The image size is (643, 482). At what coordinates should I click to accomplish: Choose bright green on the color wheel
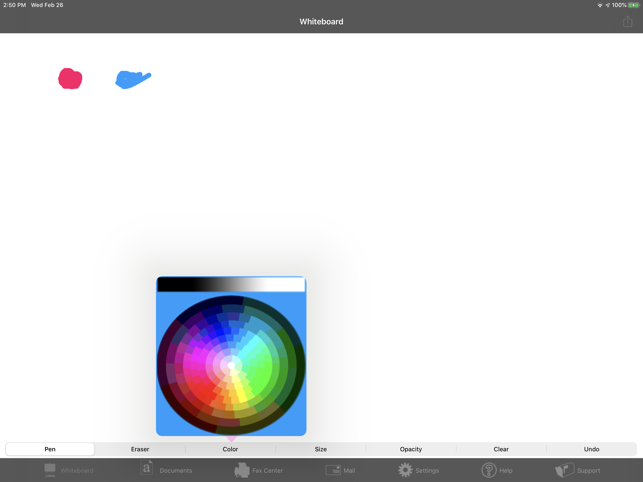pos(262,371)
